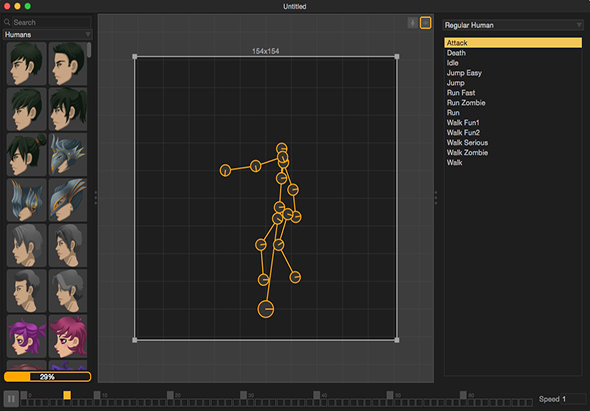This screenshot has height=411, width=590.
Task: Select the outstretched arm elbow joint
Action: click(255, 166)
